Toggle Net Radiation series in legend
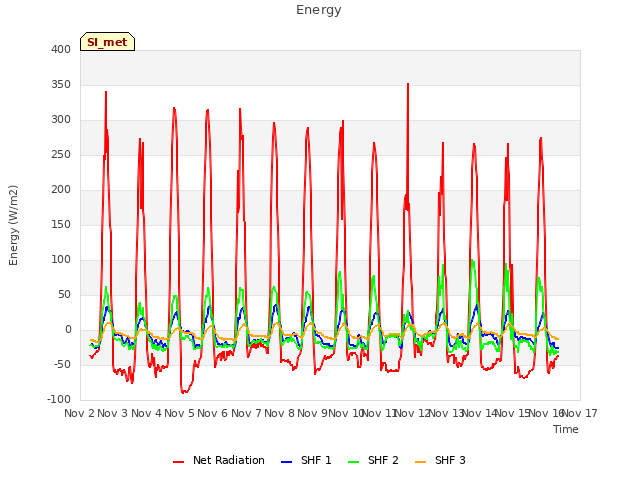This screenshot has width=640, height=480. click(219, 460)
